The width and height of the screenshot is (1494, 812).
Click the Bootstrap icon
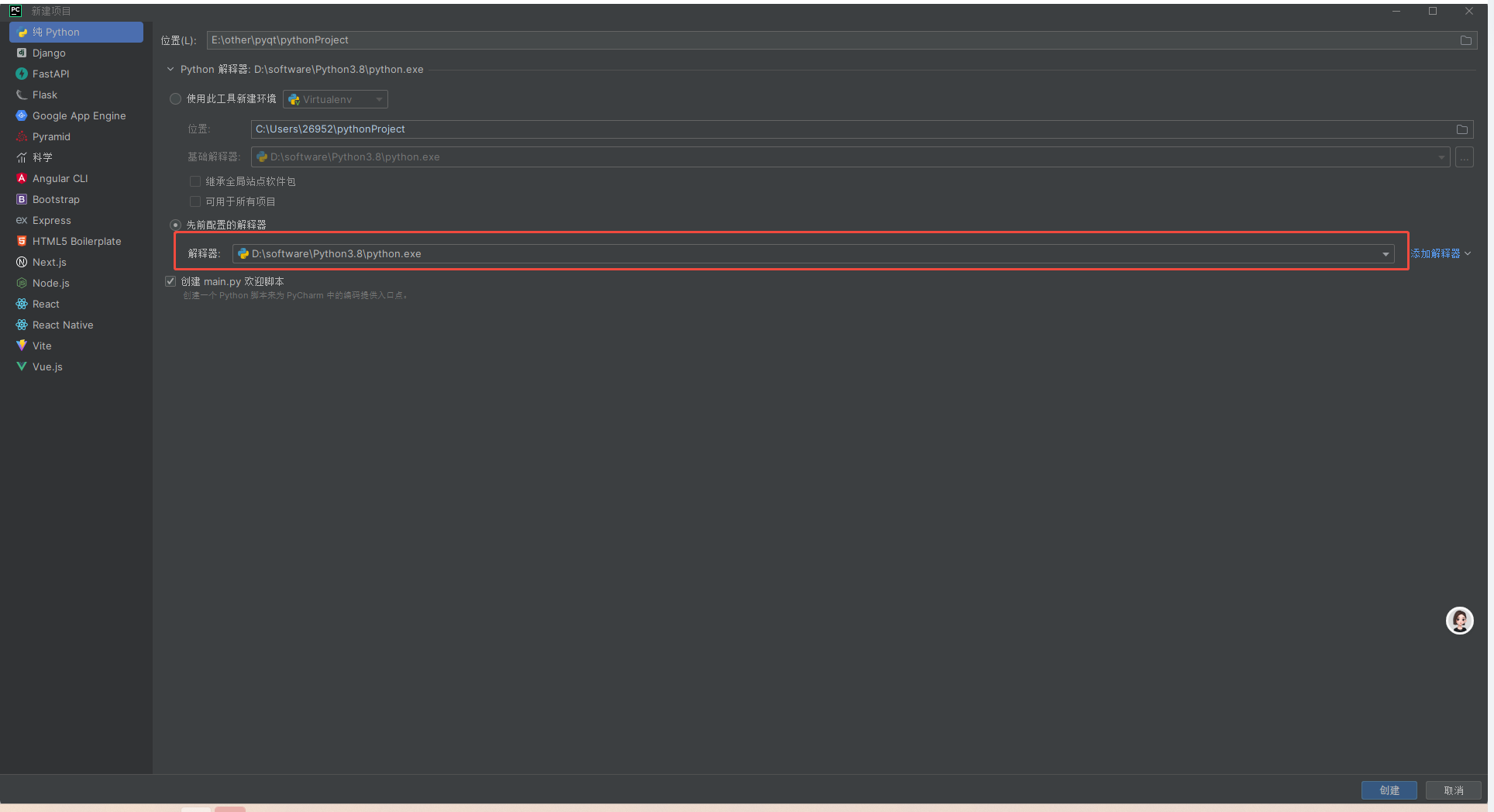point(22,199)
